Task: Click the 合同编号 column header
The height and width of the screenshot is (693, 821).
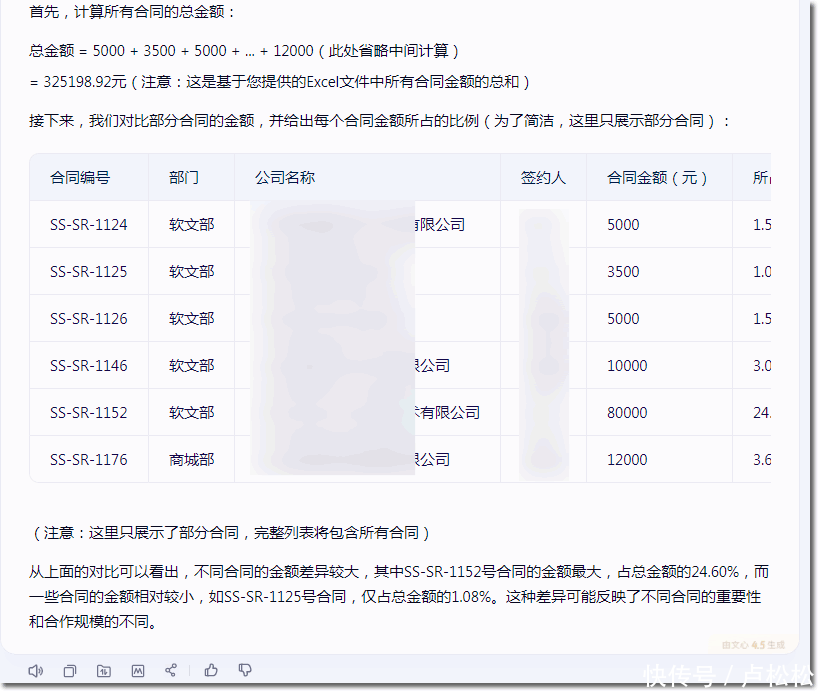Action: pyautogui.click(x=80, y=178)
